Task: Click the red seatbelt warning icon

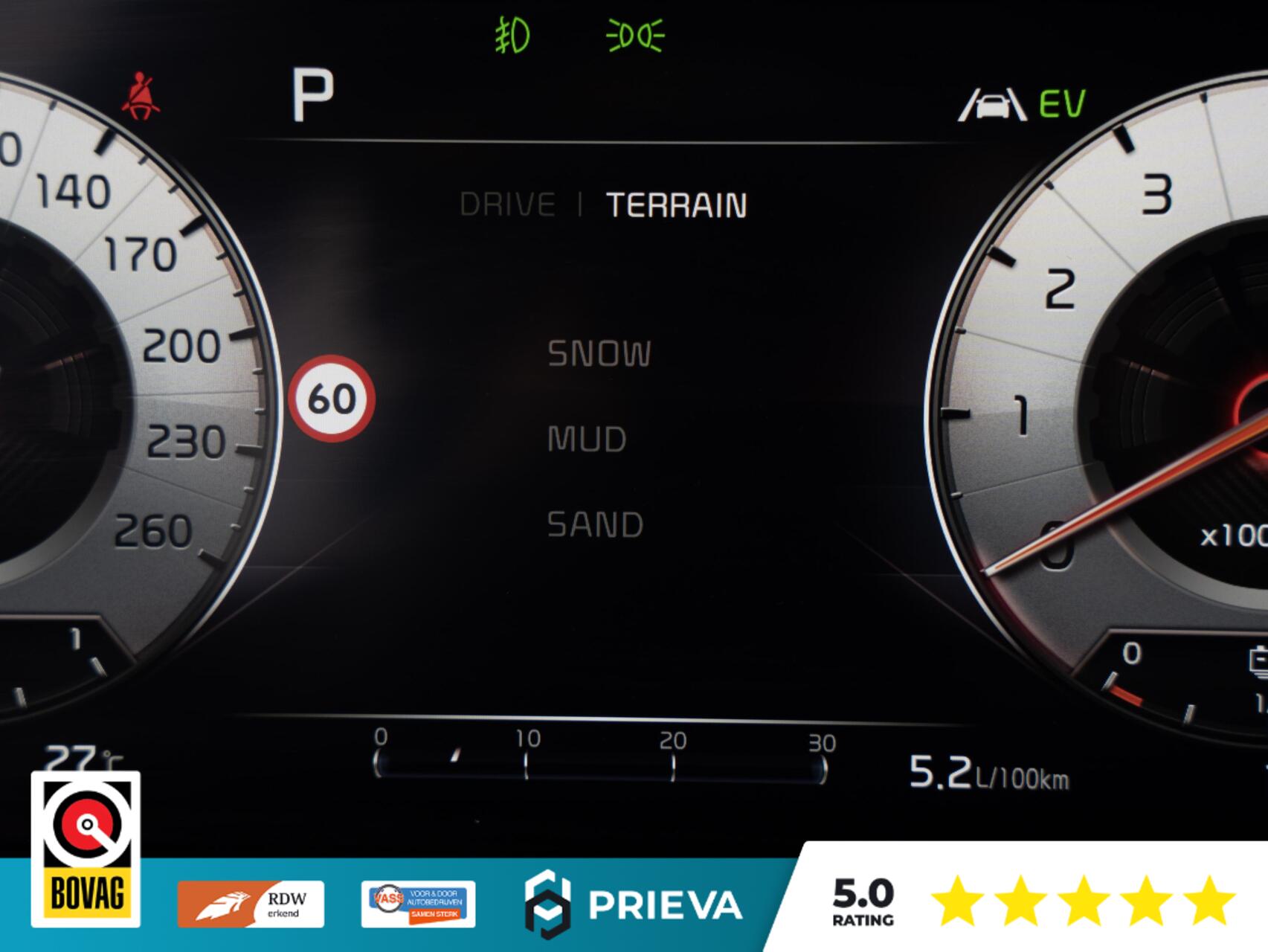Action: [141, 96]
